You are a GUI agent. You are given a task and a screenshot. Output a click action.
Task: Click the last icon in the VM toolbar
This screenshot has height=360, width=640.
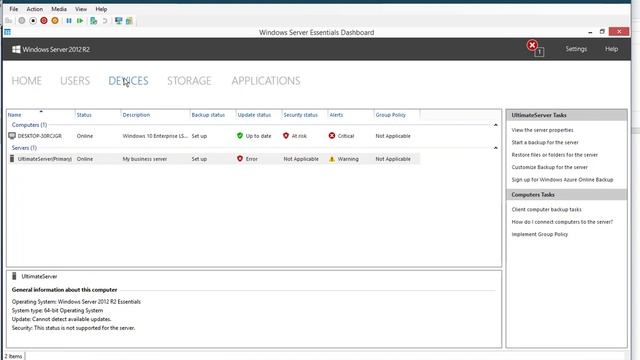click(129, 20)
